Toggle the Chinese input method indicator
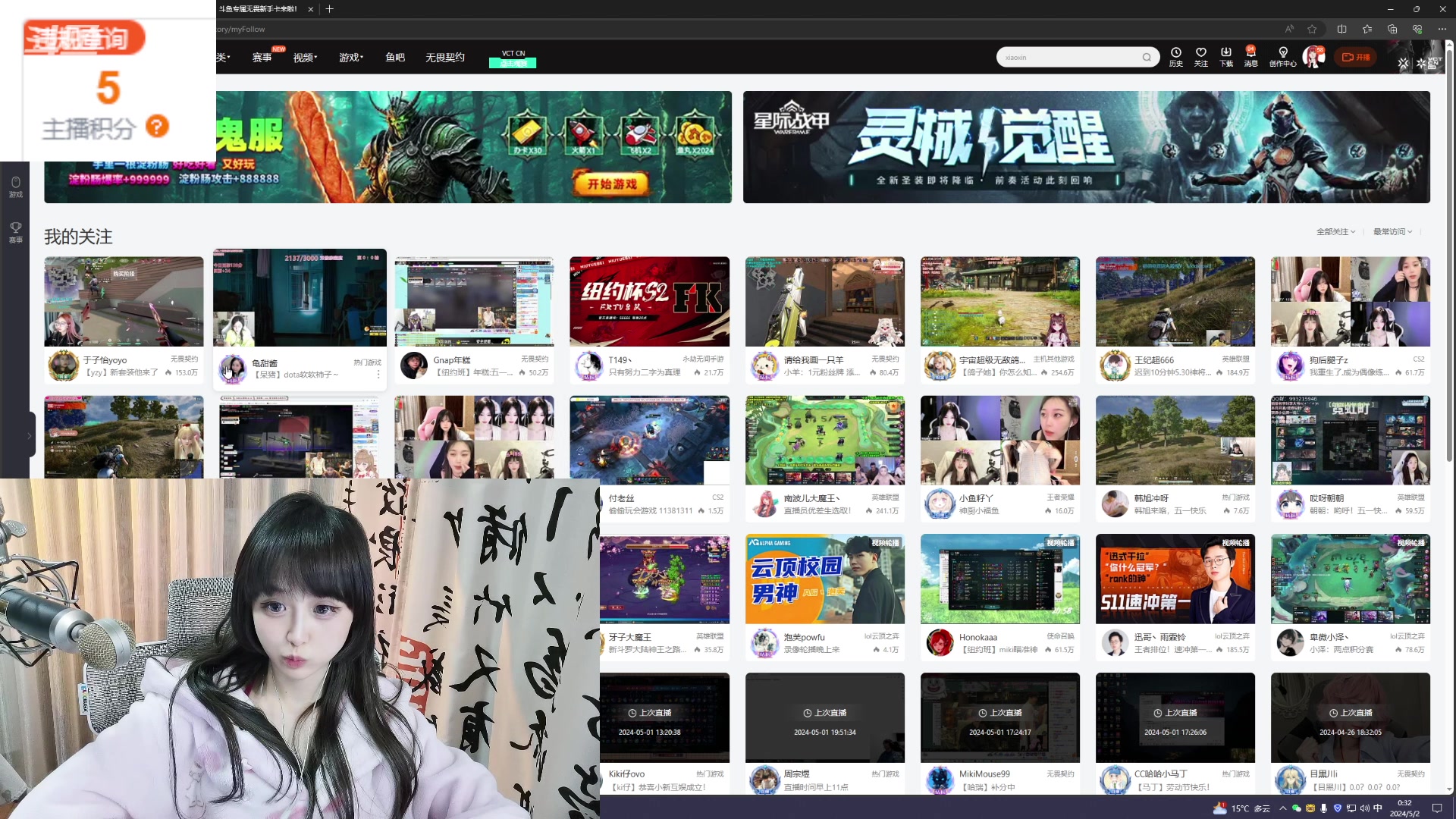 click(1378, 808)
